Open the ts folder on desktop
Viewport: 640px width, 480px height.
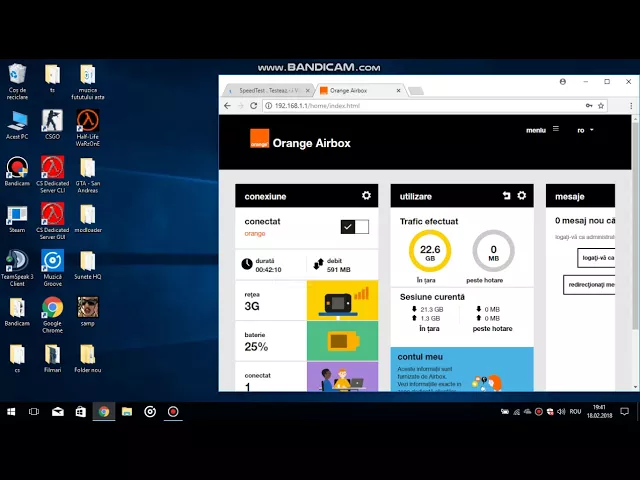[52, 79]
